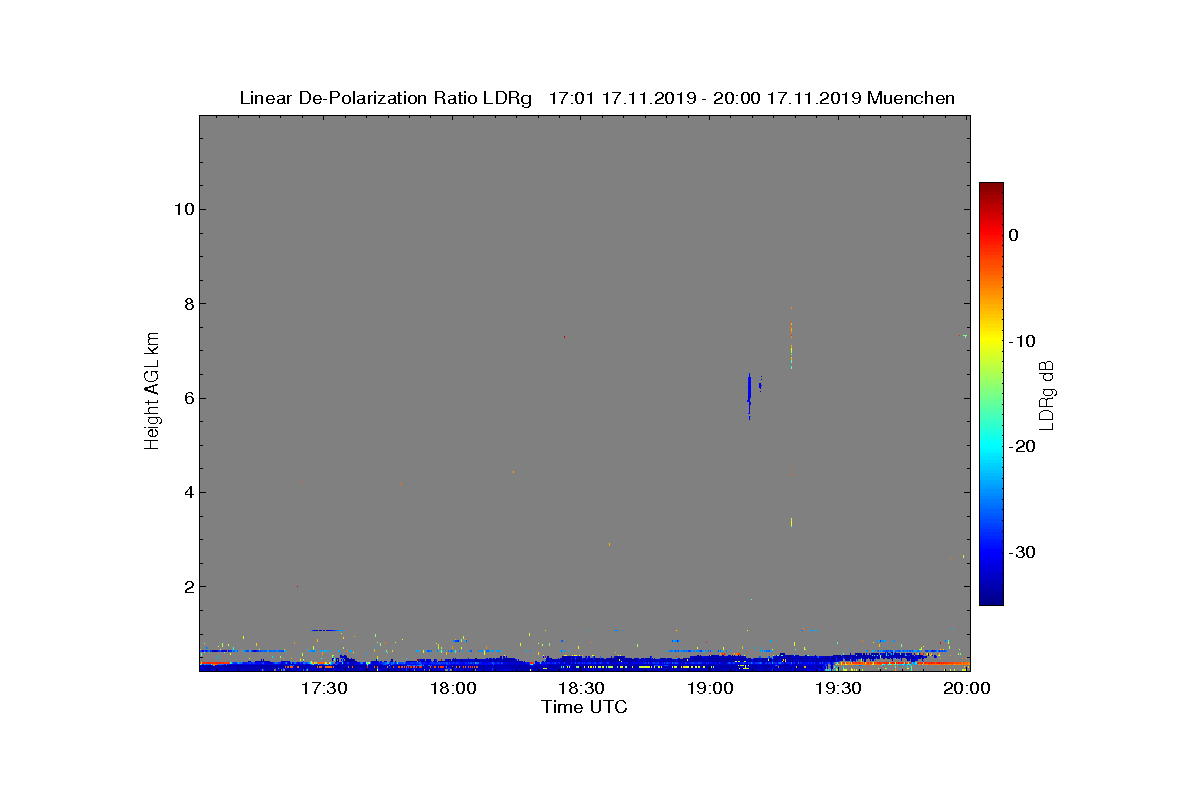Click the colorbar value -30
Screen dimensions: 1200x800
[x=1021, y=552]
